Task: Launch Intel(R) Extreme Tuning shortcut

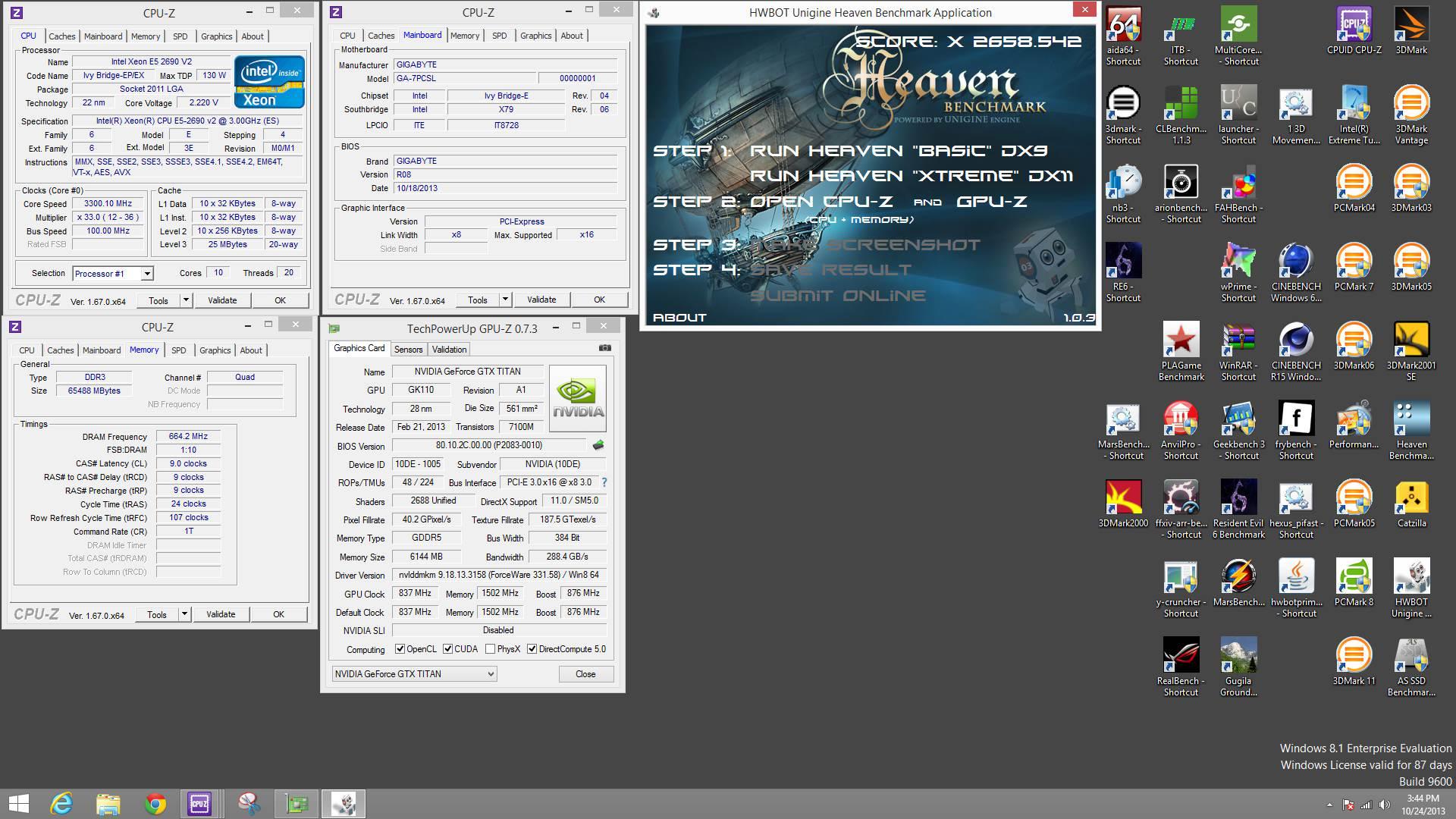Action: pyautogui.click(x=1354, y=115)
